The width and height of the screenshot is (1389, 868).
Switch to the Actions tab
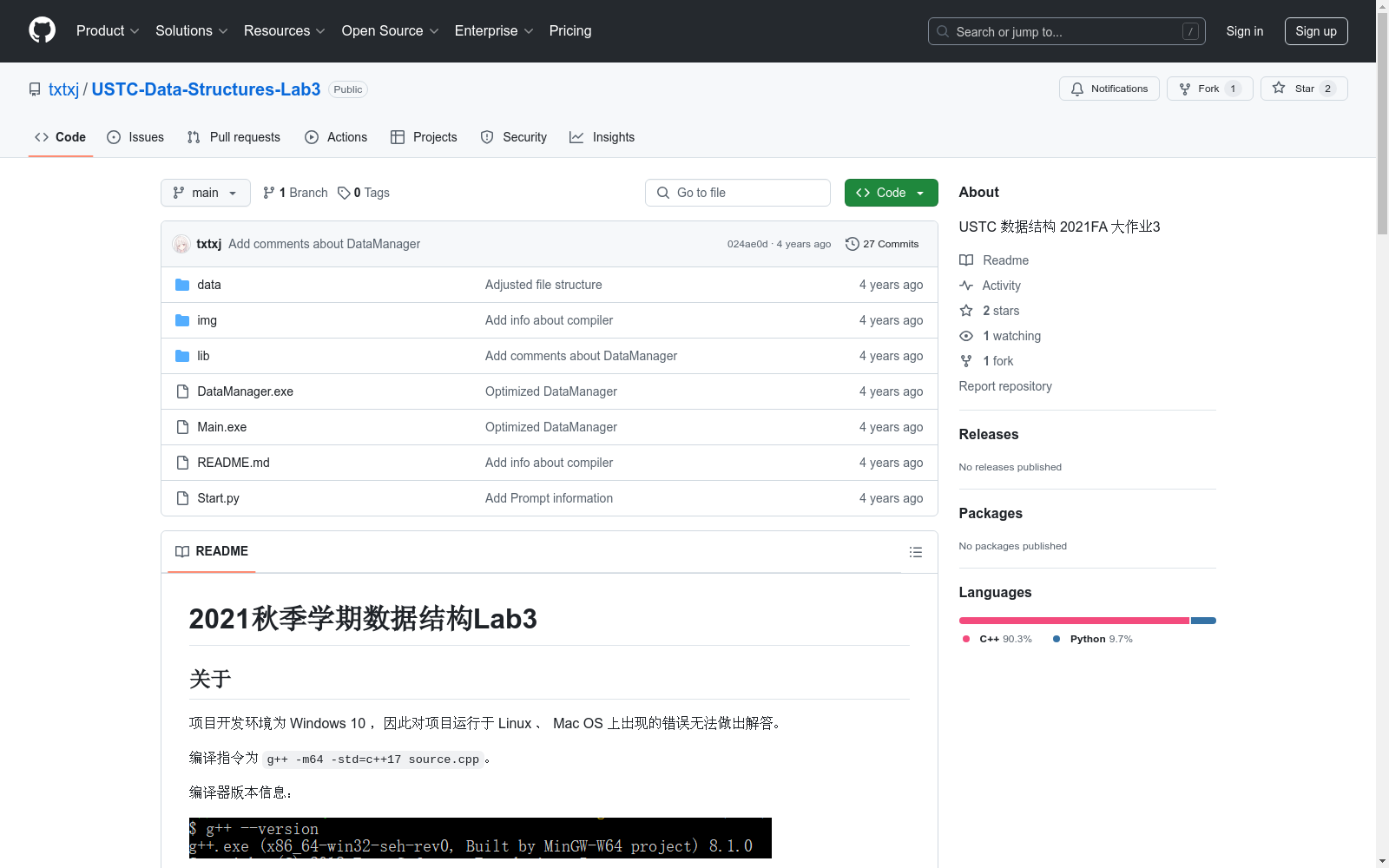(336, 137)
